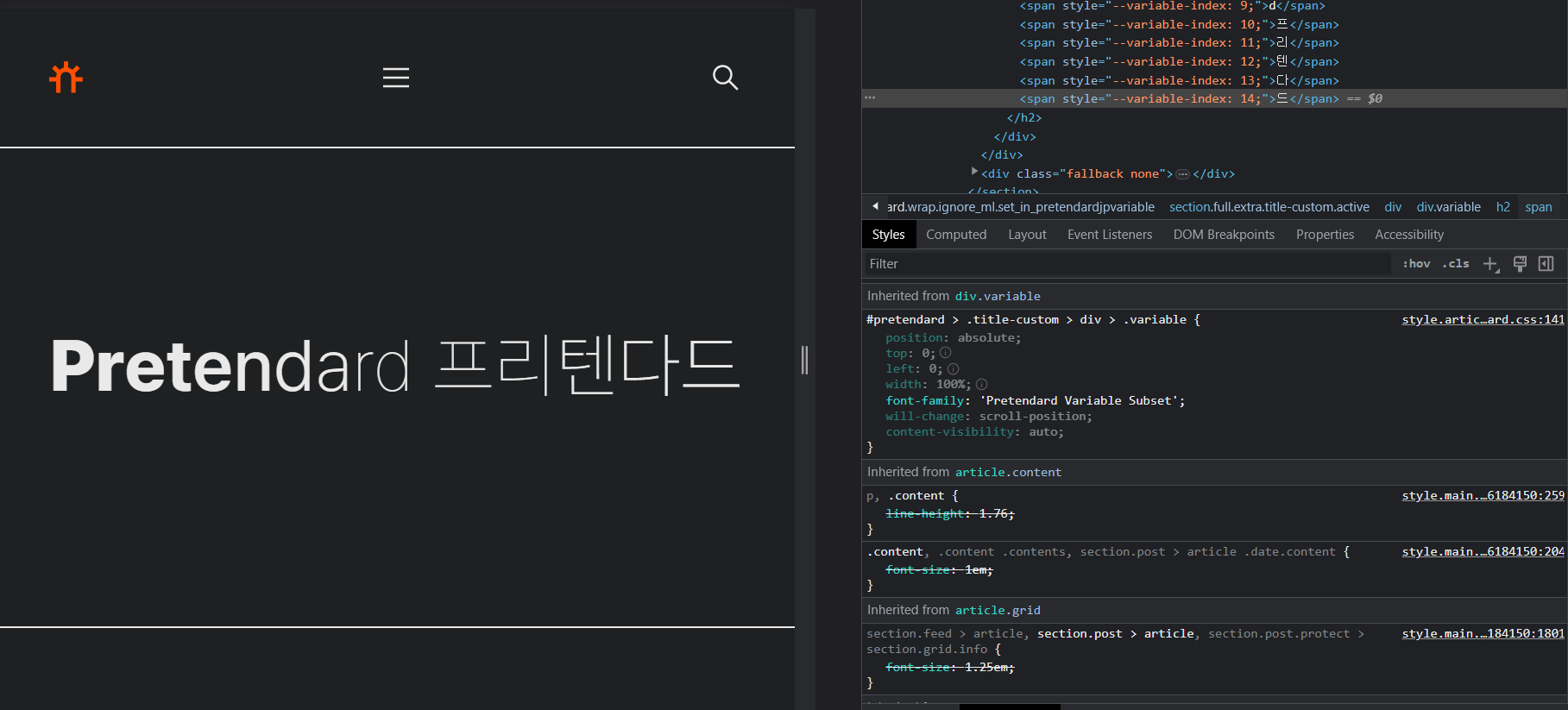The height and width of the screenshot is (710, 1568).
Task: Switch to the Computed tab
Action: [x=956, y=235]
